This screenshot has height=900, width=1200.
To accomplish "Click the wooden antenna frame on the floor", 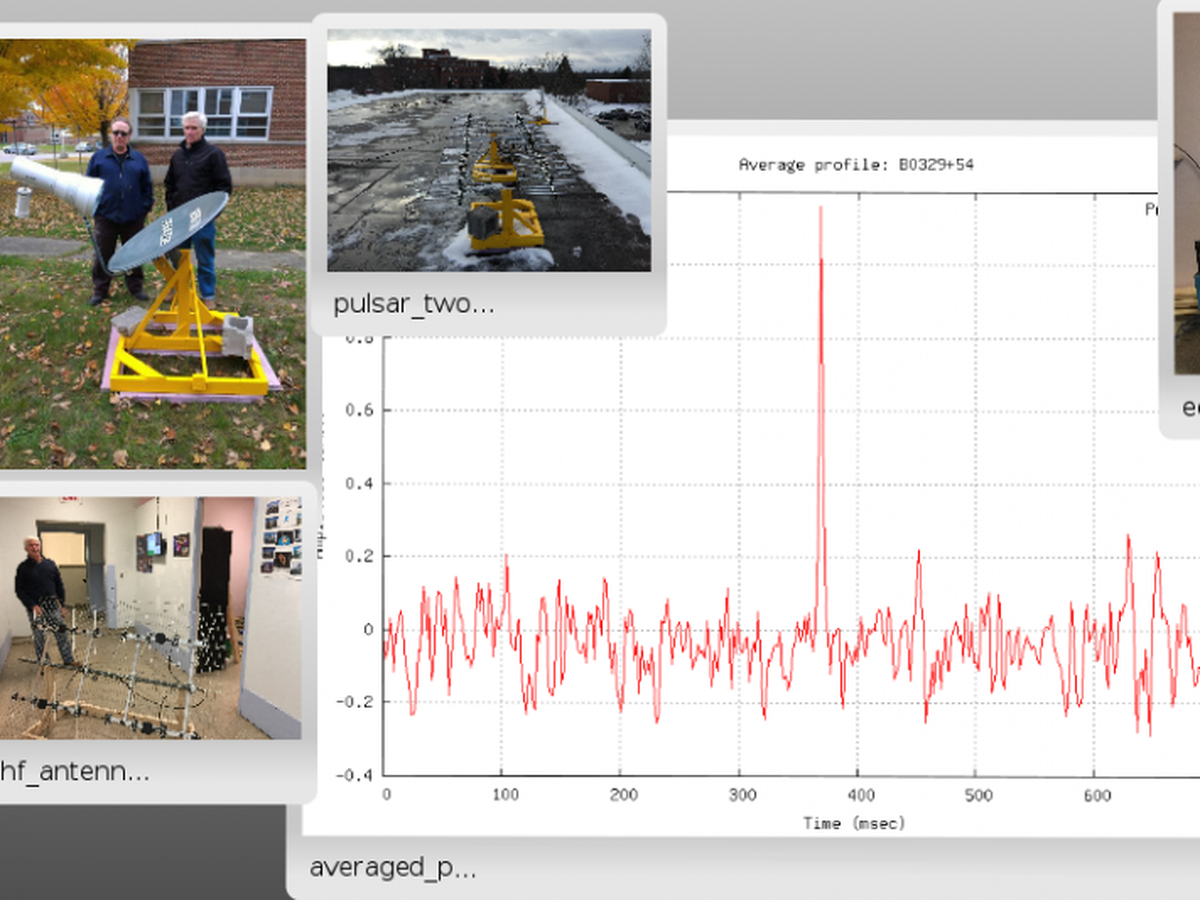I will (x=110, y=680).
